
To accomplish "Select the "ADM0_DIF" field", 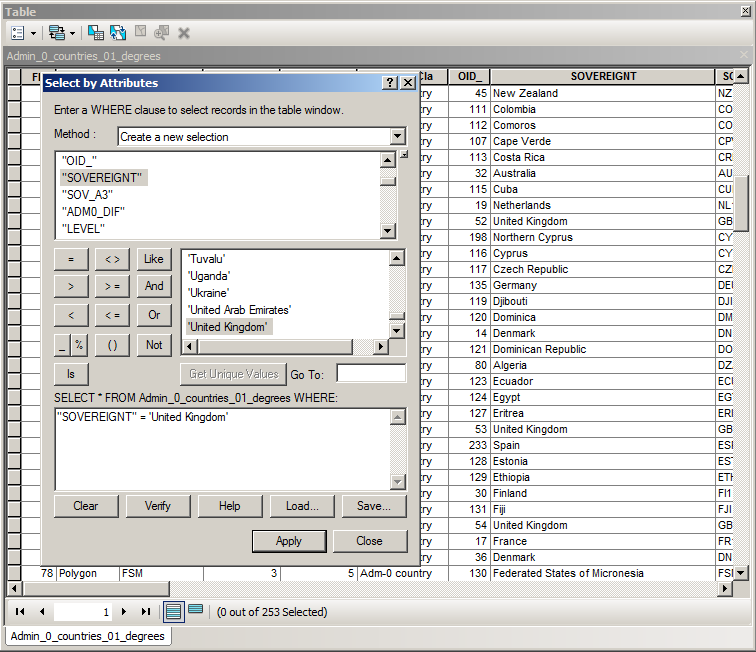I will pyautogui.click(x=93, y=212).
